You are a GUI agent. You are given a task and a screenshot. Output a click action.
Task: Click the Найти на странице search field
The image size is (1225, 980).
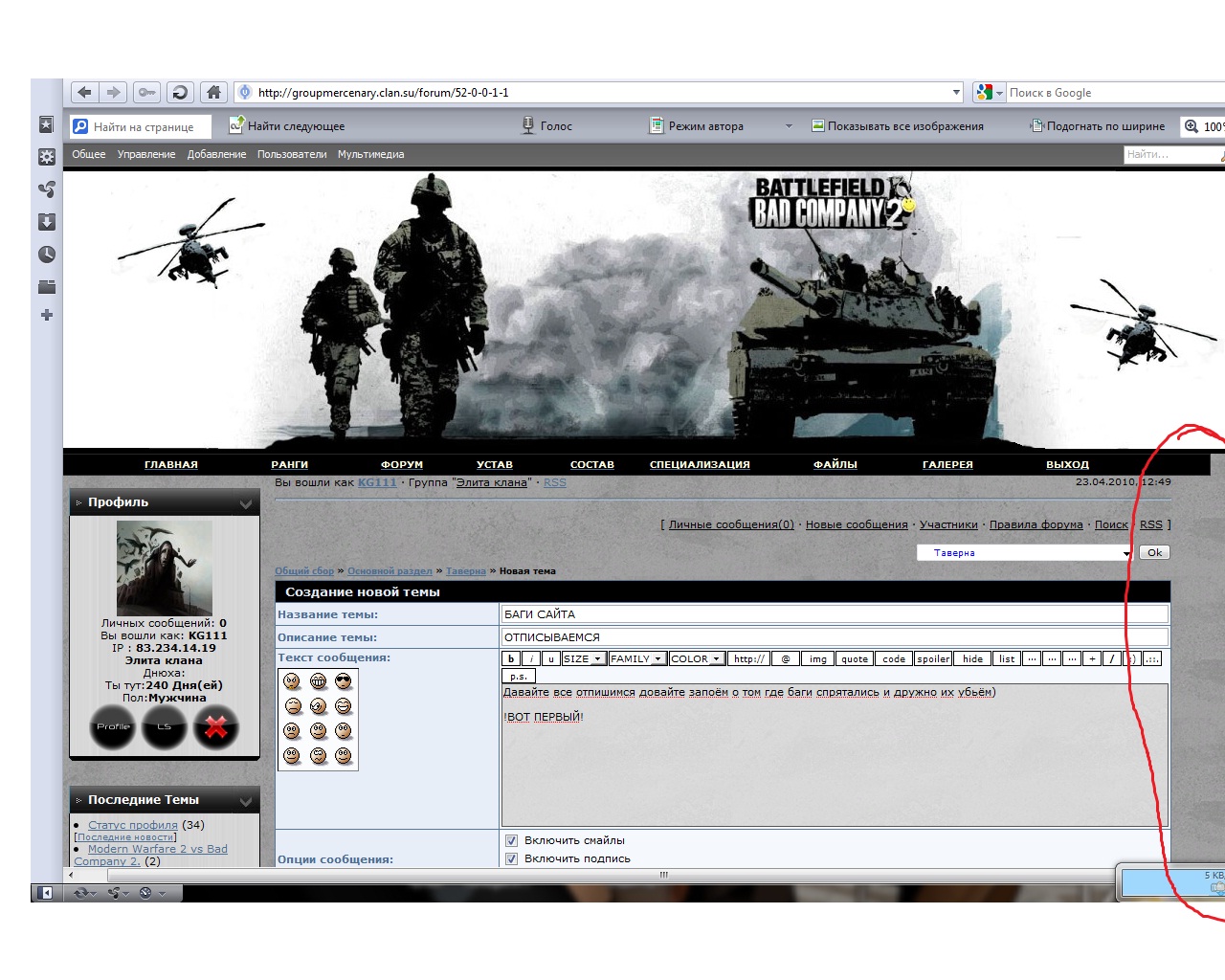point(143,126)
